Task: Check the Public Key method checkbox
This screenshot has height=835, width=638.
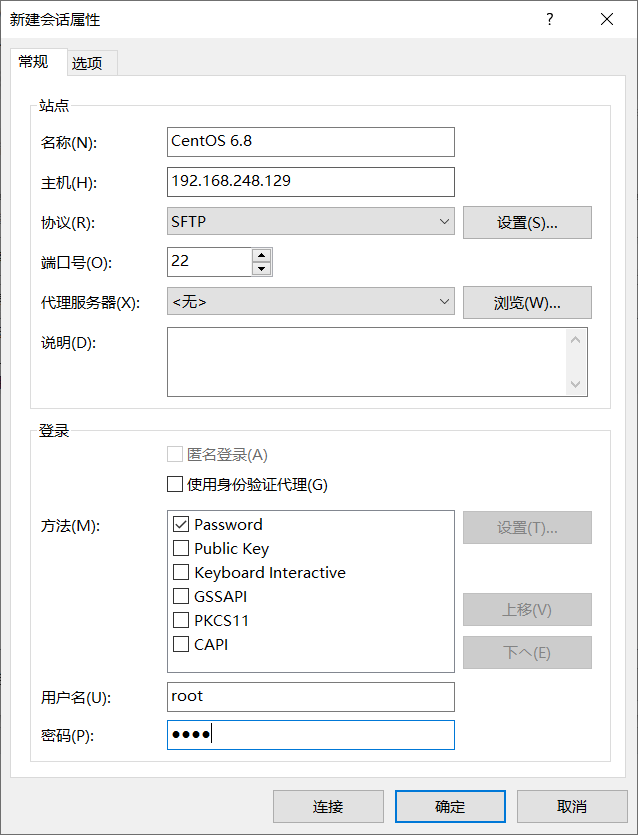Action: click(x=181, y=549)
